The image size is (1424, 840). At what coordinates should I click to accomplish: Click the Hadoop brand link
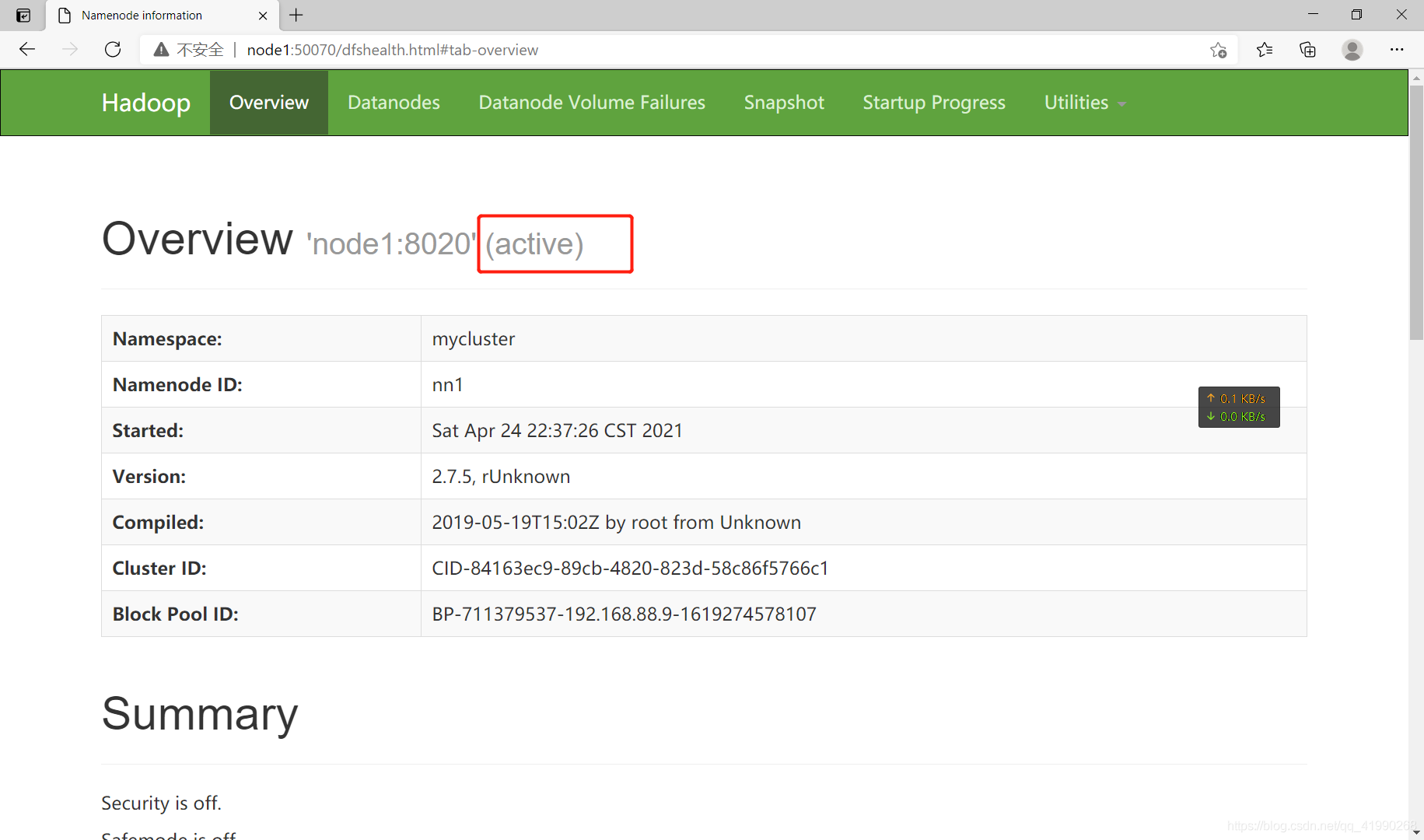coord(146,103)
